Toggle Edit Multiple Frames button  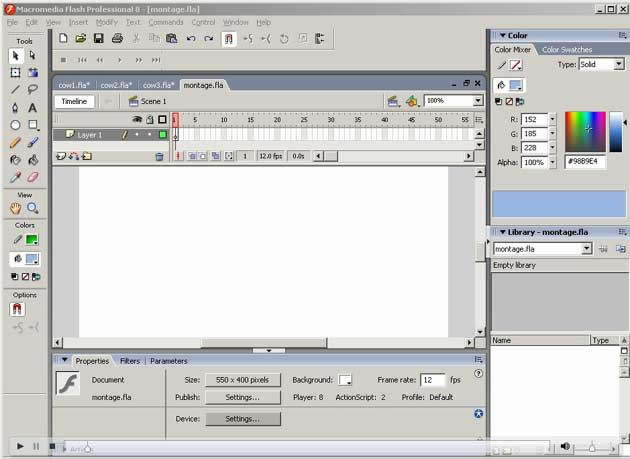click(x=216, y=156)
